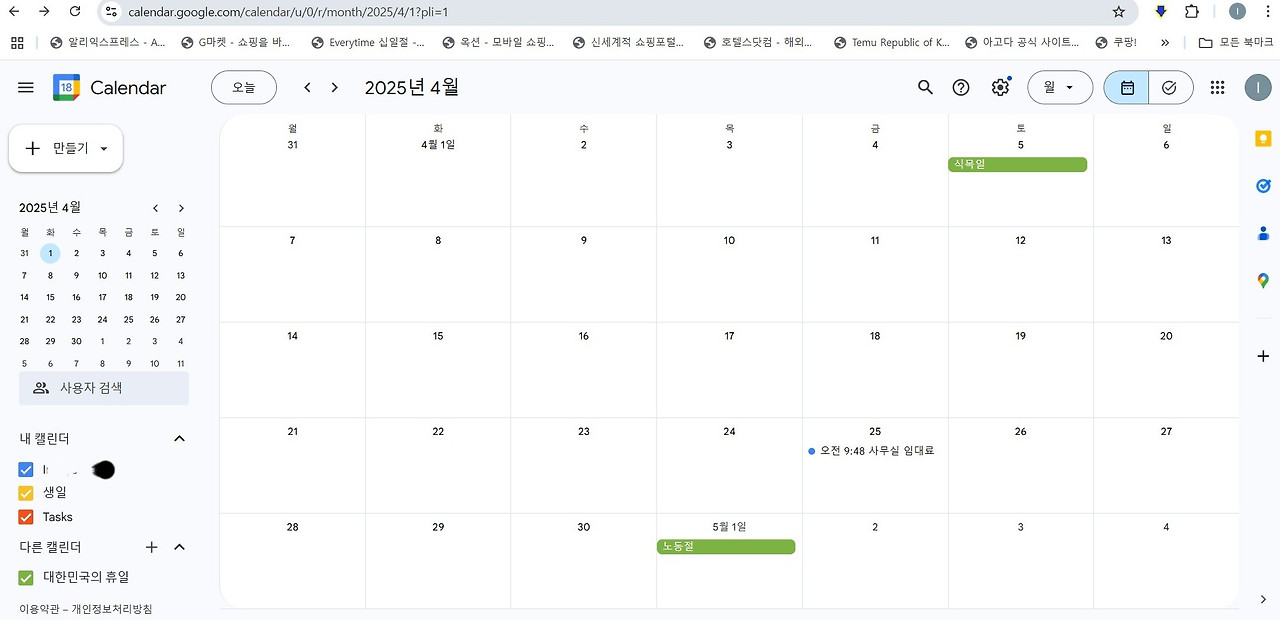Uncheck the Tasks calendar checkbox

(26, 517)
